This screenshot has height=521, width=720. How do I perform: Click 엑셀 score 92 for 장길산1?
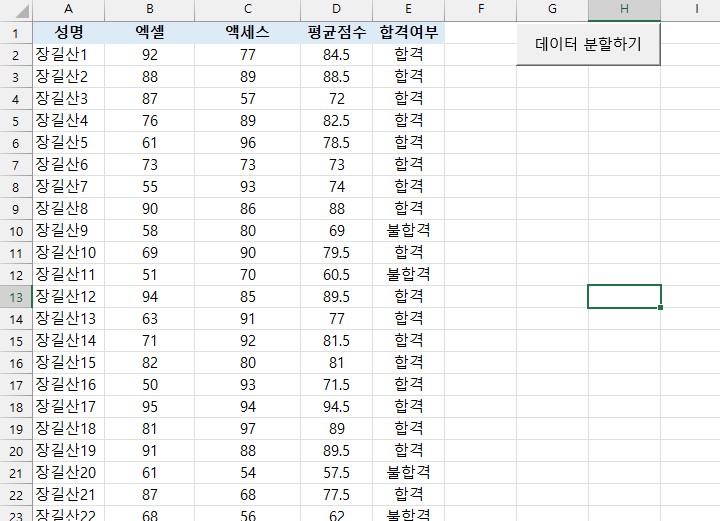pyautogui.click(x=150, y=55)
